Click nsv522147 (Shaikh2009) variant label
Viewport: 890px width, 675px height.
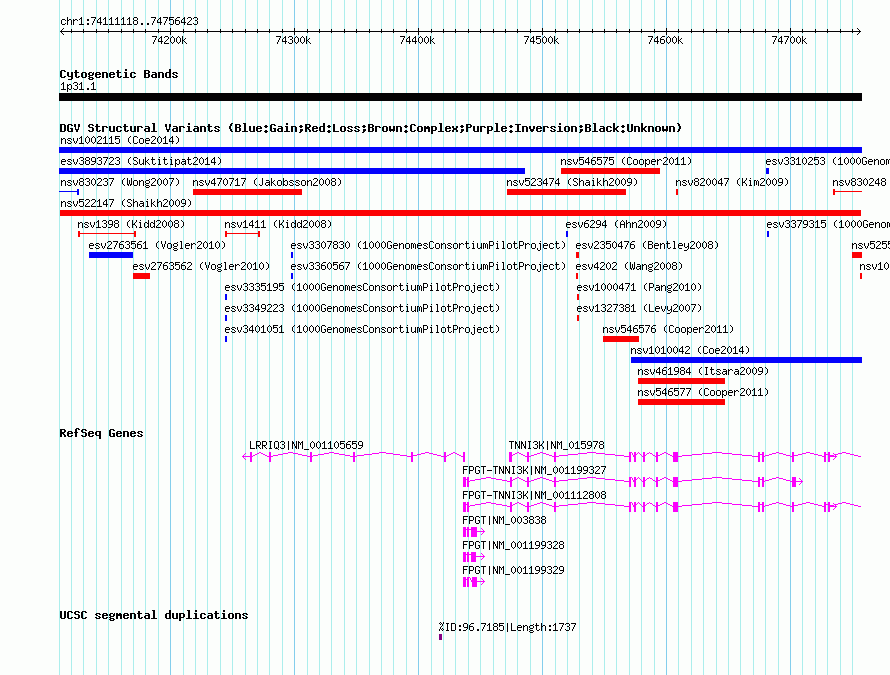pos(126,203)
